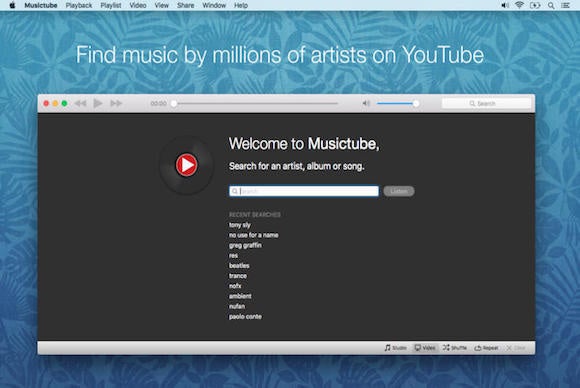Click the red Musictube play logo

click(186, 165)
